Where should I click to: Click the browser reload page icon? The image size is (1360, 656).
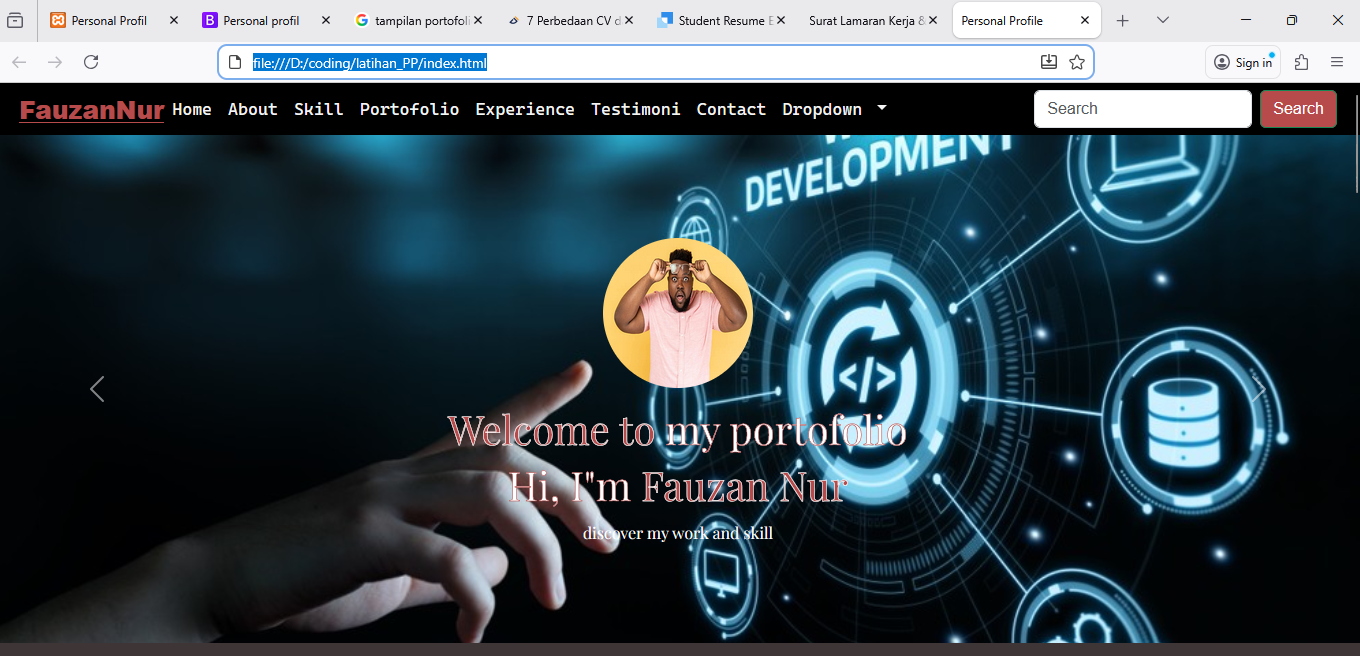click(x=91, y=62)
